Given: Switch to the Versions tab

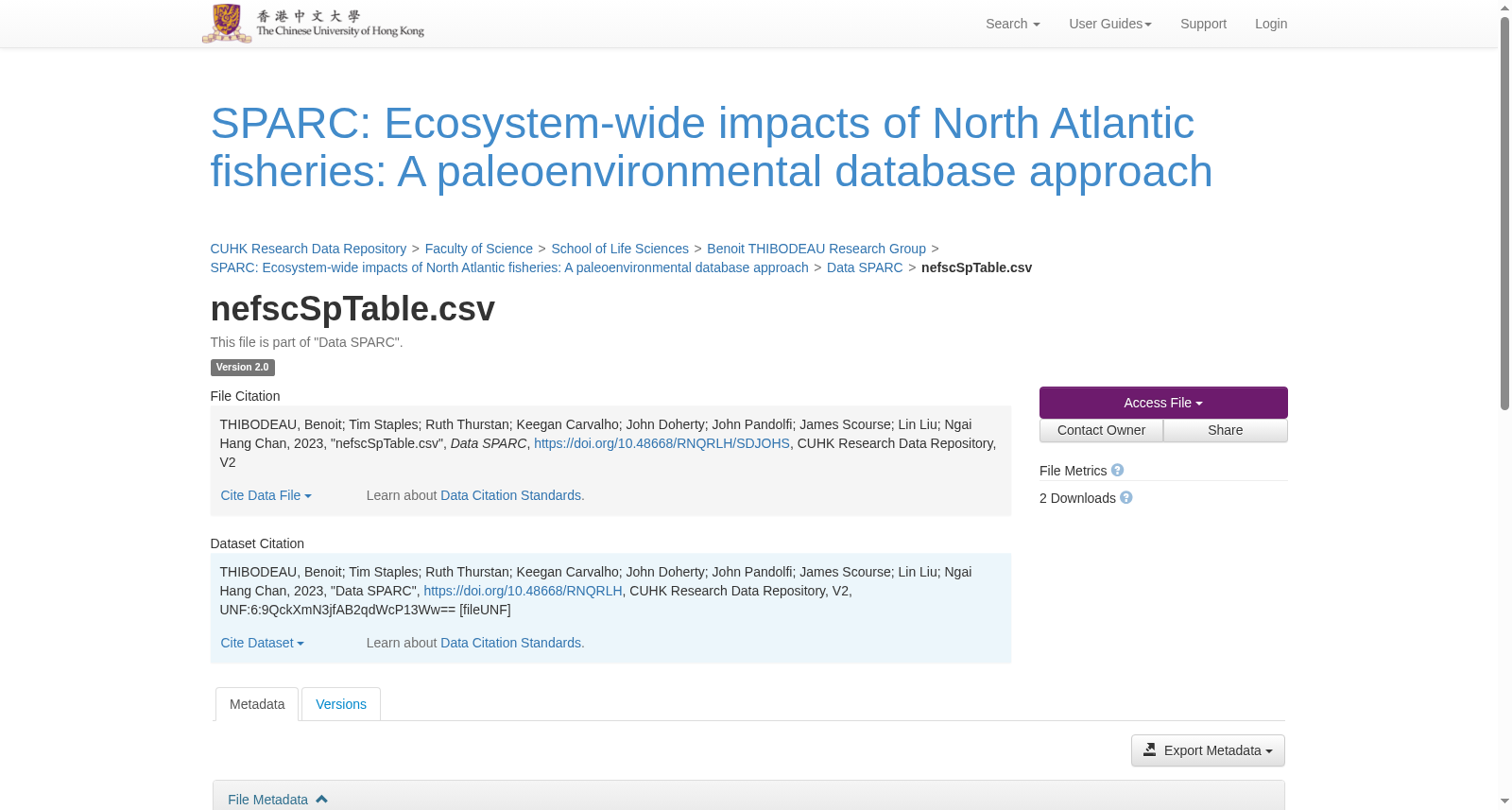Looking at the screenshot, I should (x=341, y=704).
